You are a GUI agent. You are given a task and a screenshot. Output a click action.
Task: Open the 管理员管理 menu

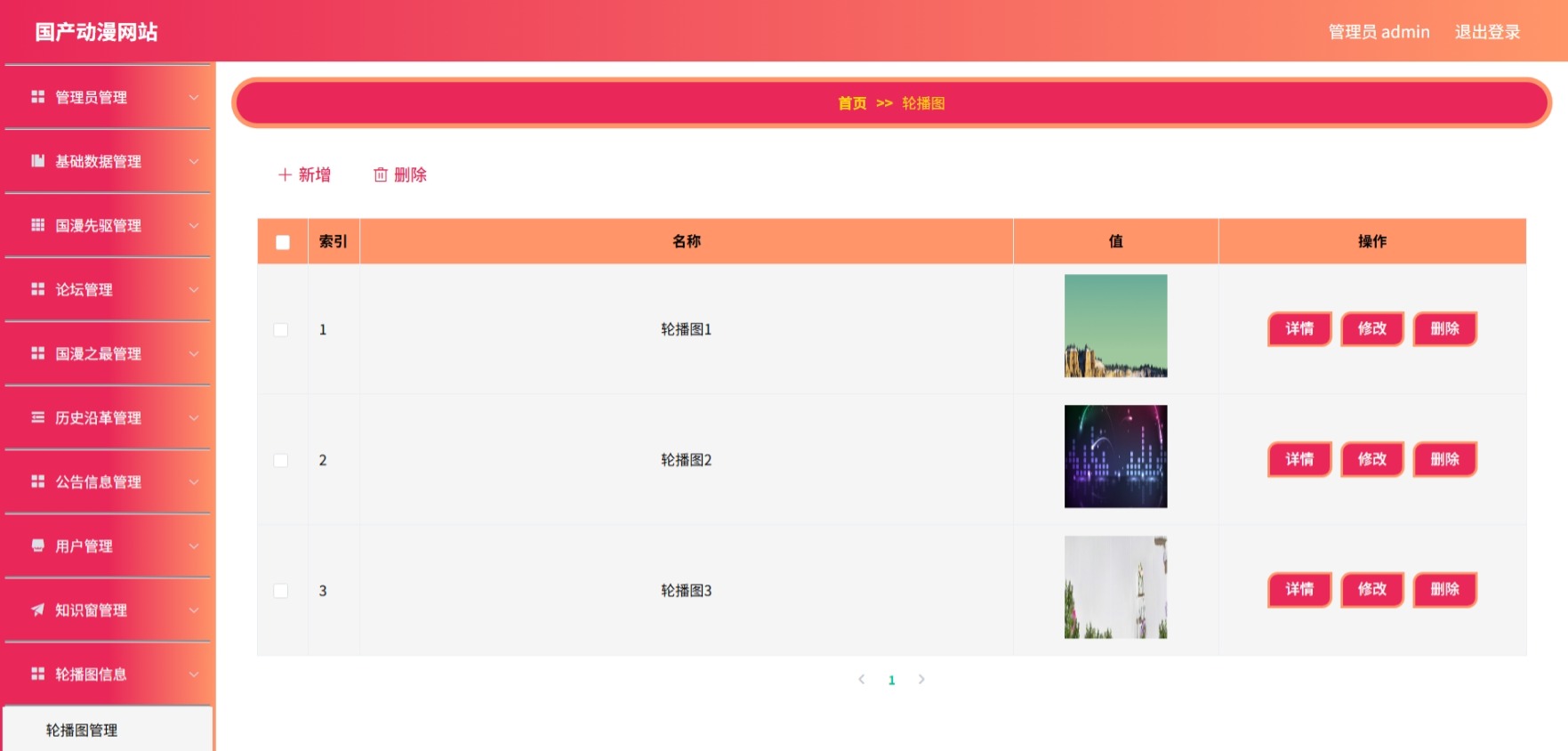pyautogui.click(x=108, y=97)
